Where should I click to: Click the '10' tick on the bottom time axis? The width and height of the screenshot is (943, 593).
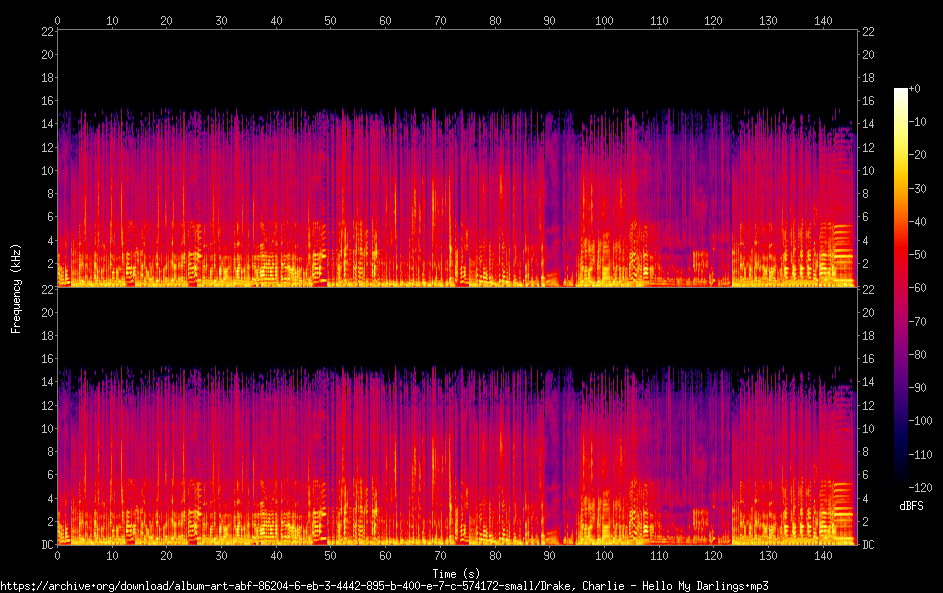[x=112, y=556]
